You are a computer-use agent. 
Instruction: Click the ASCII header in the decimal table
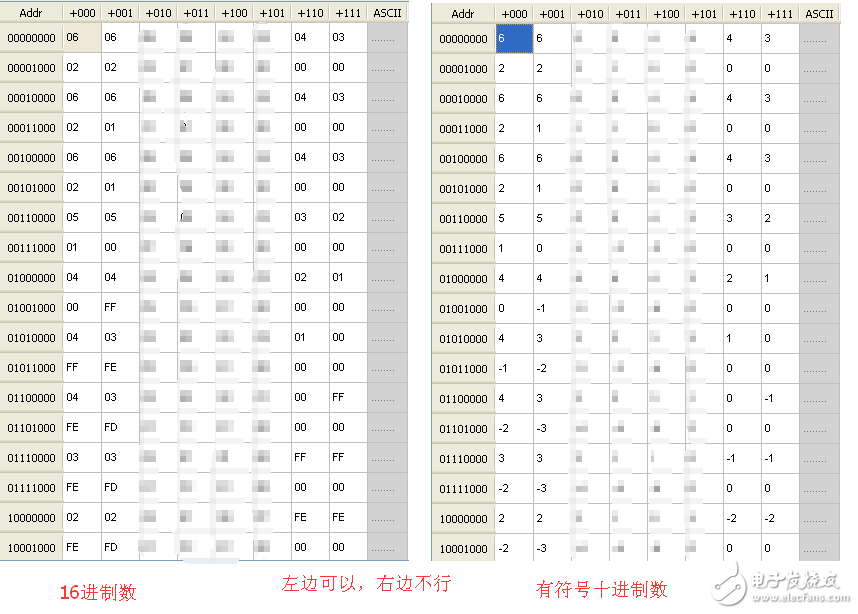pyautogui.click(x=819, y=14)
